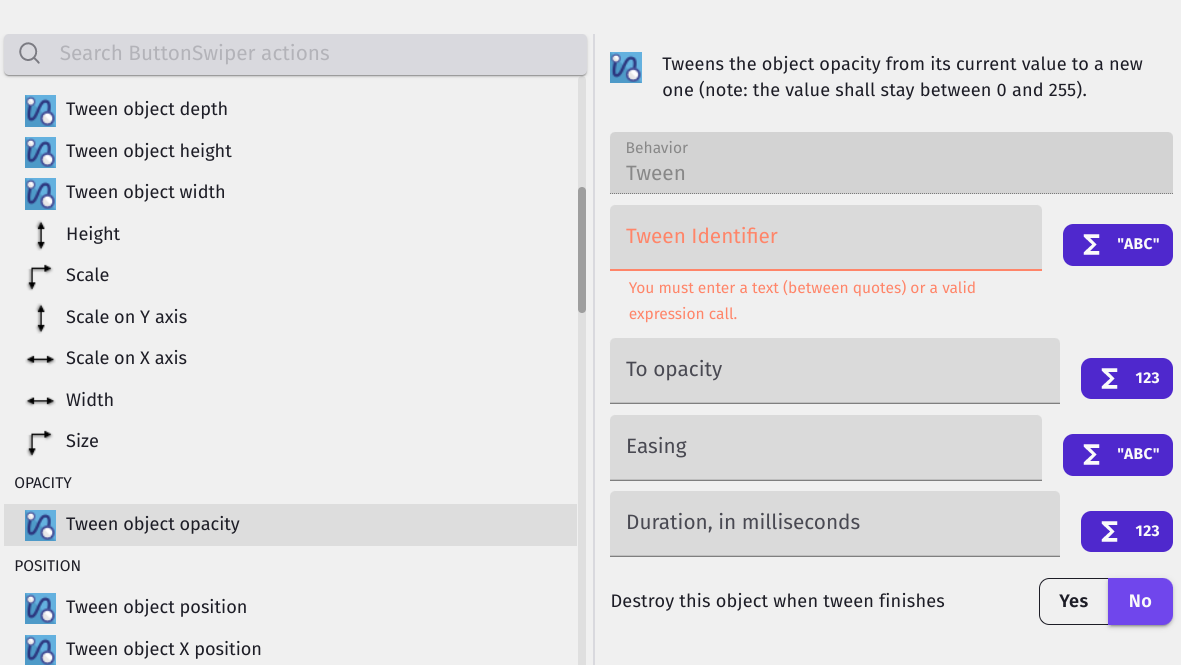Click the Tween object height icon
Image resolution: width=1181 pixels, height=665 pixels.
40,152
